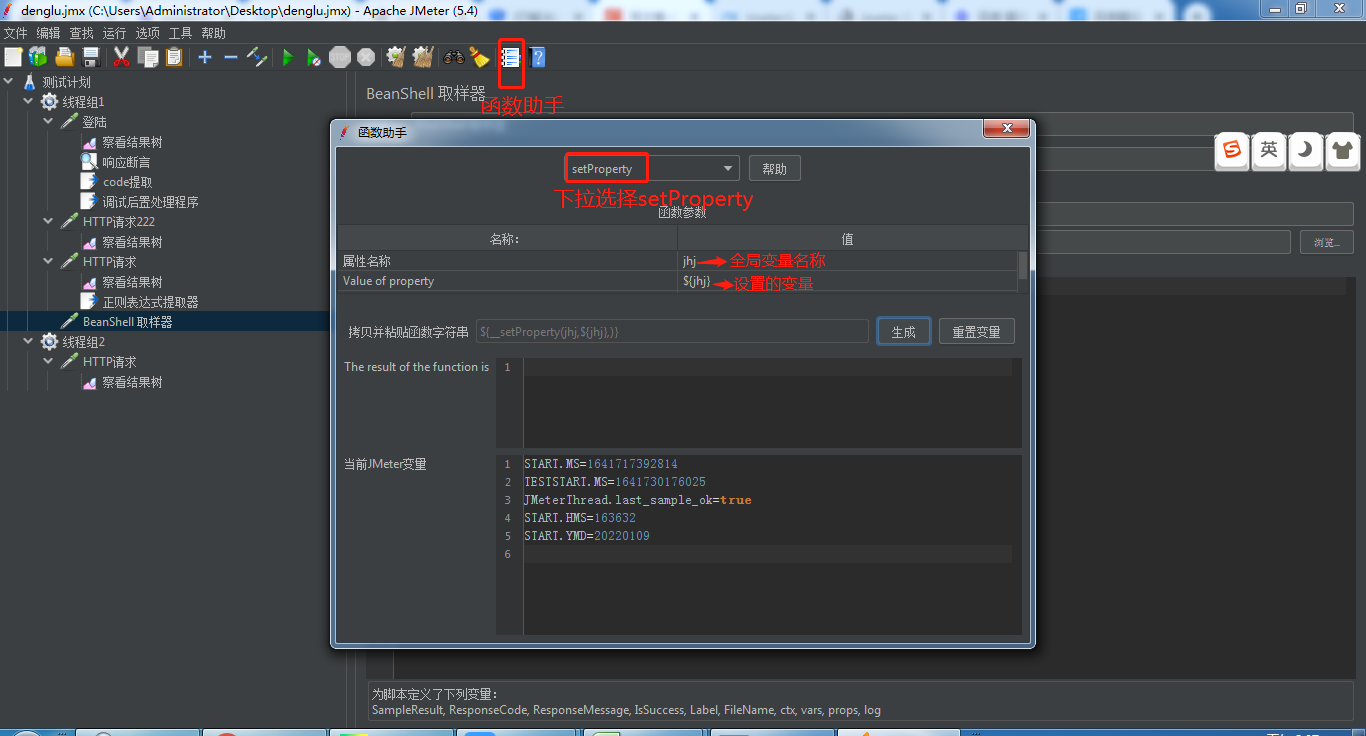Open the 选项 menu

tap(148, 33)
